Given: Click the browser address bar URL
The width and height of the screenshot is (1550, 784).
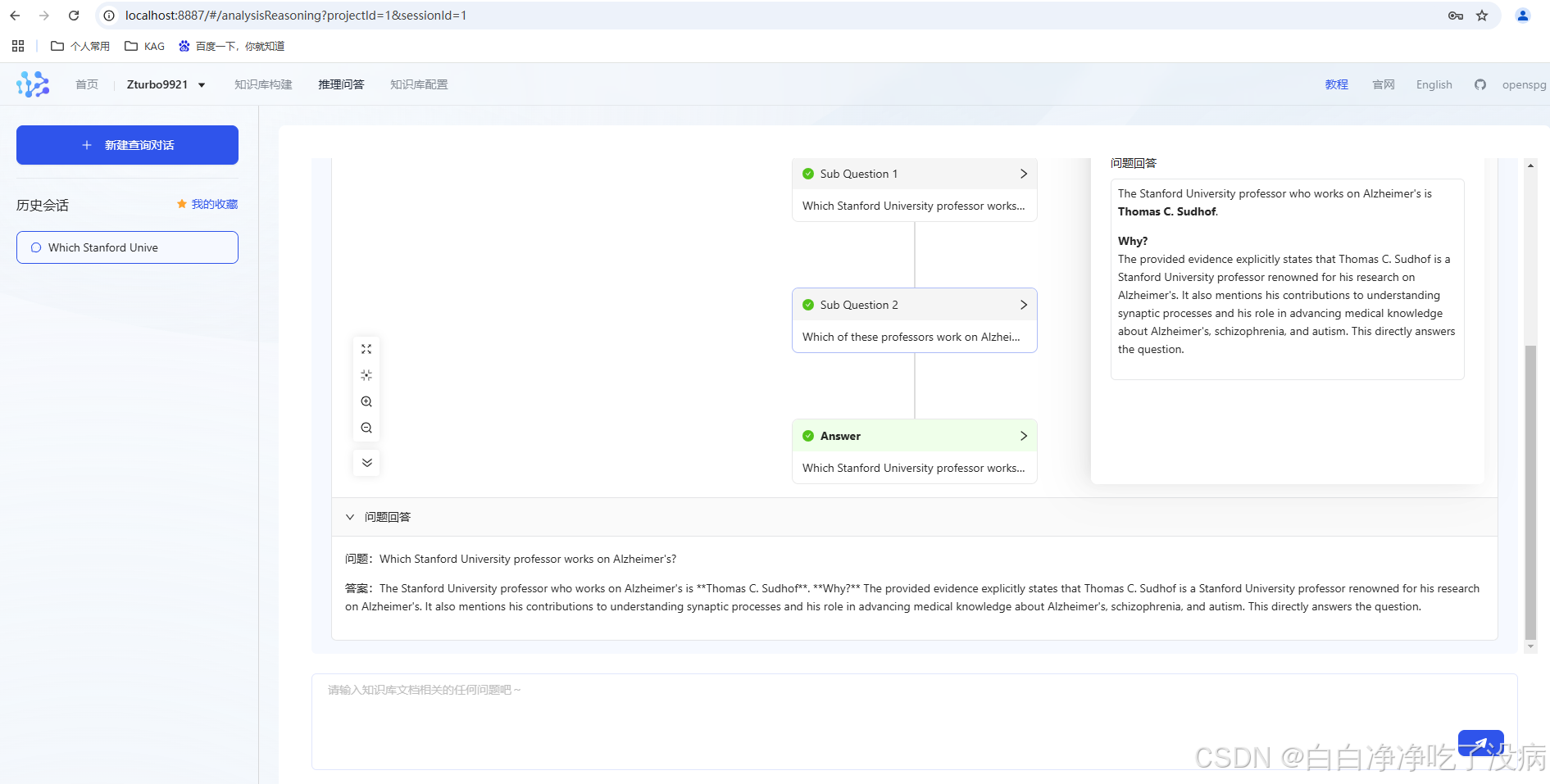Looking at the screenshot, I should tap(296, 16).
